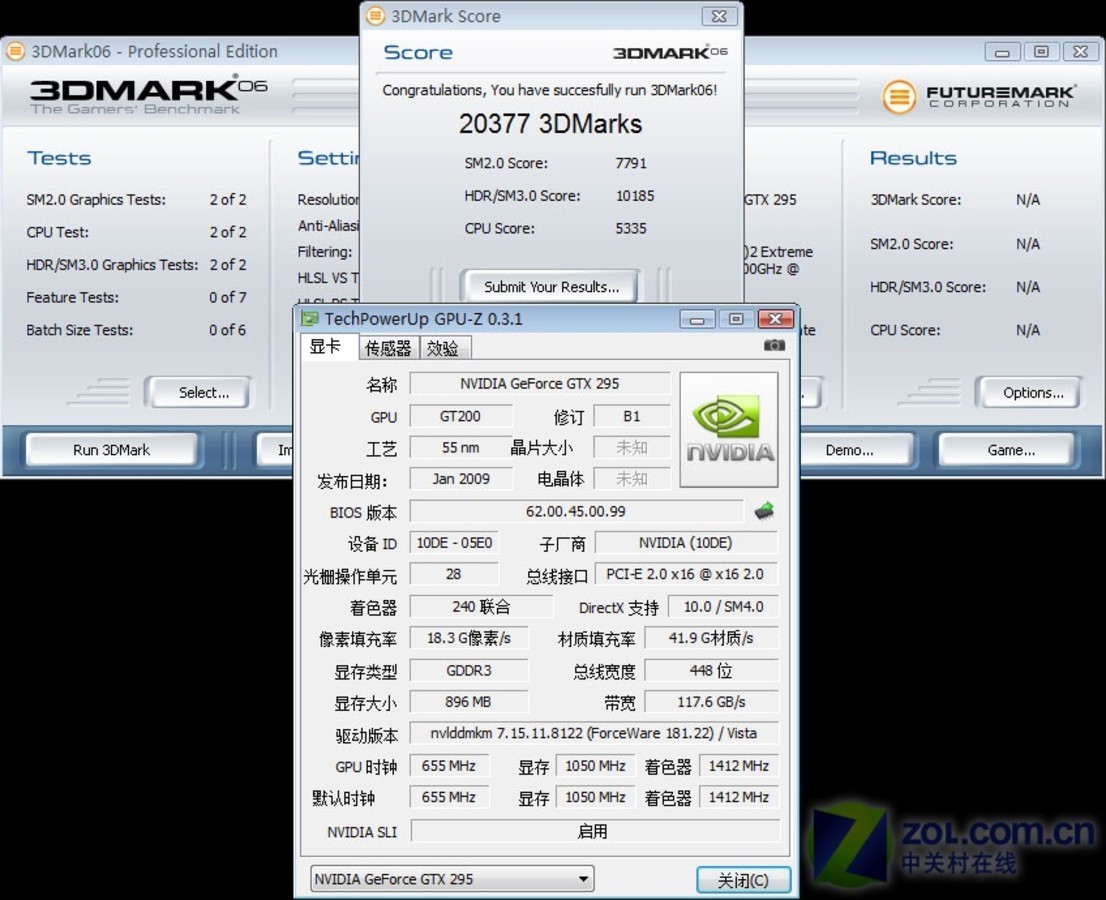This screenshot has width=1106, height=900.
Task: Click the NVIDIA SLI status field
Action: (595, 832)
